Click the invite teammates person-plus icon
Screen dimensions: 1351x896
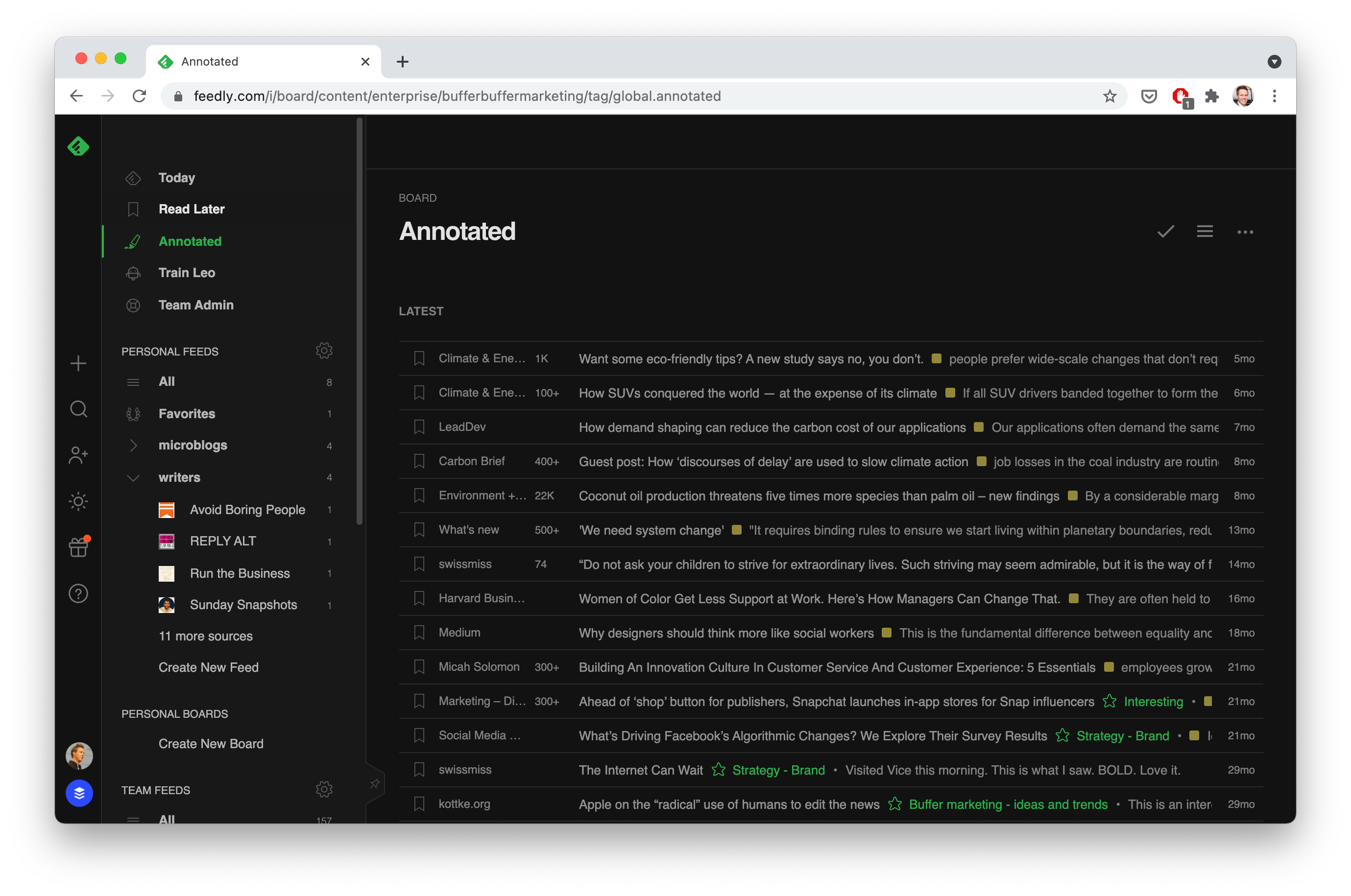pos(78,455)
